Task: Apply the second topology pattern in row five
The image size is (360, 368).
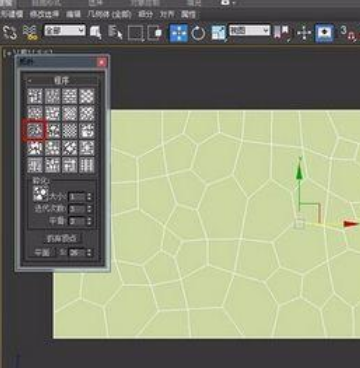Action: click(x=52, y=165)
